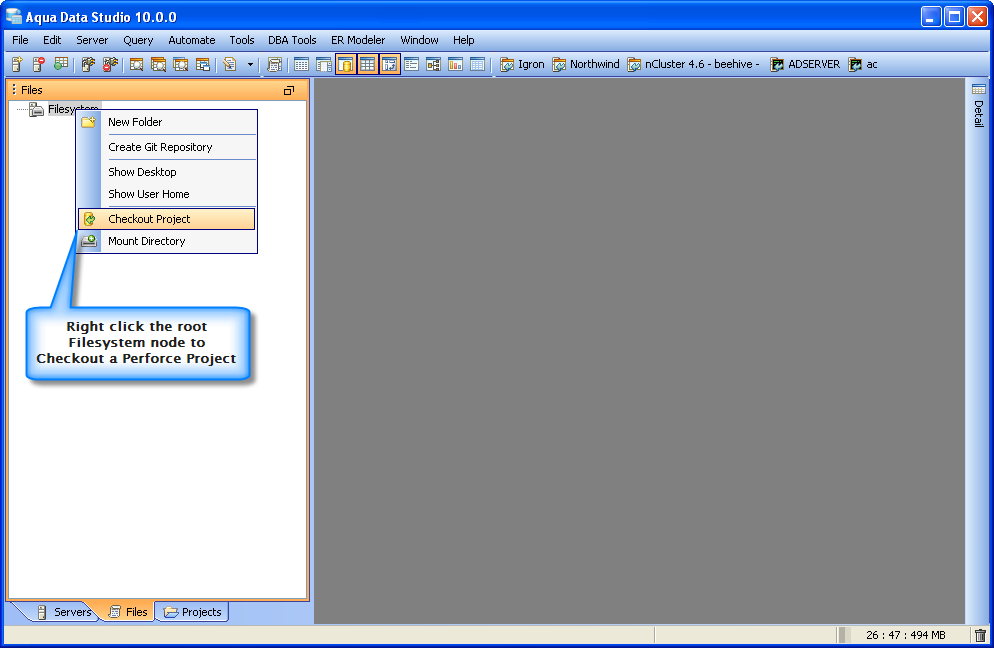Click the table icon with green circle
The width and height of the screenshot is (994, 648).
coord(61,64)
